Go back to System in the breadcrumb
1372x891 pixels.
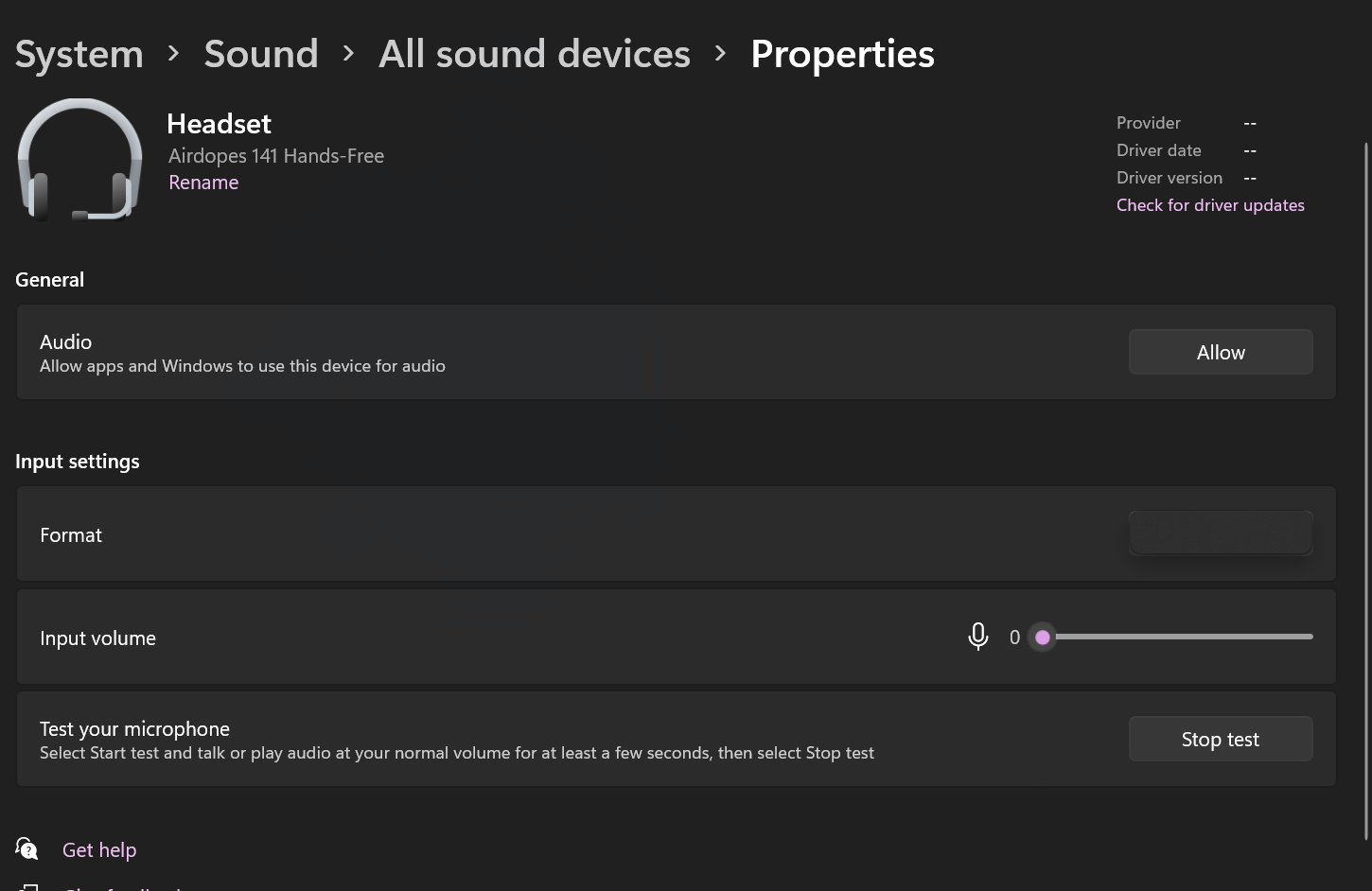(x=79, y=54)
